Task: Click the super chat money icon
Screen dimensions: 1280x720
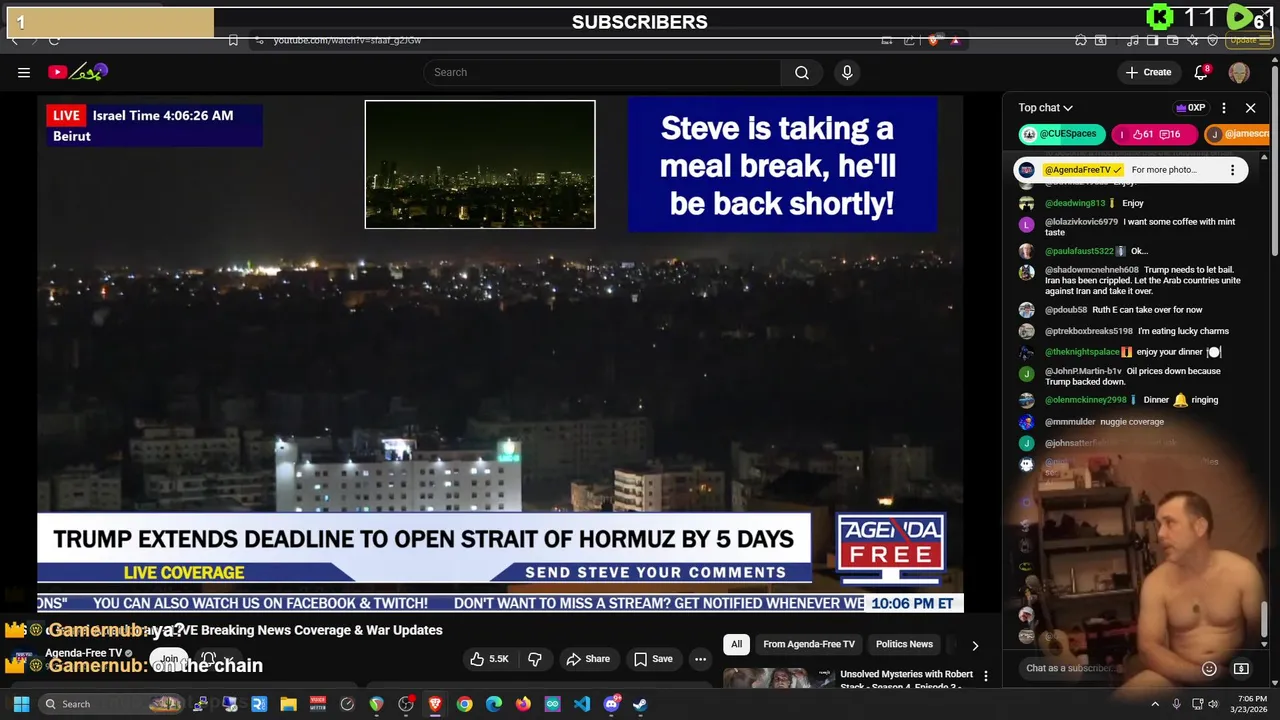Action: pyautogui.click(x=1241, y=668)
